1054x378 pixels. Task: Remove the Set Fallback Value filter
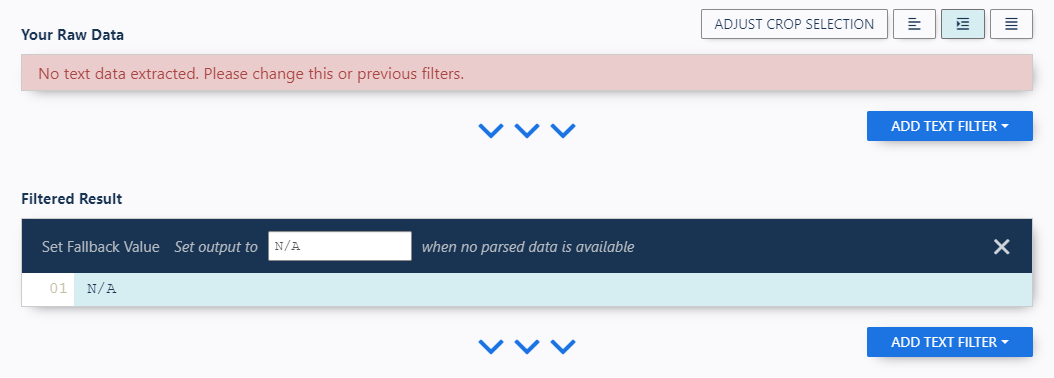1002,247
